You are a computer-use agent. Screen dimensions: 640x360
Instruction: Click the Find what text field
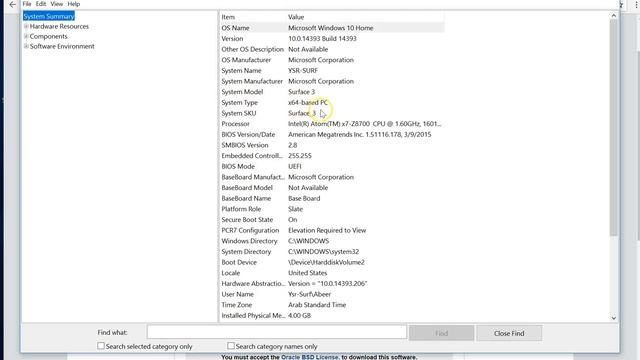click(277, 332)
